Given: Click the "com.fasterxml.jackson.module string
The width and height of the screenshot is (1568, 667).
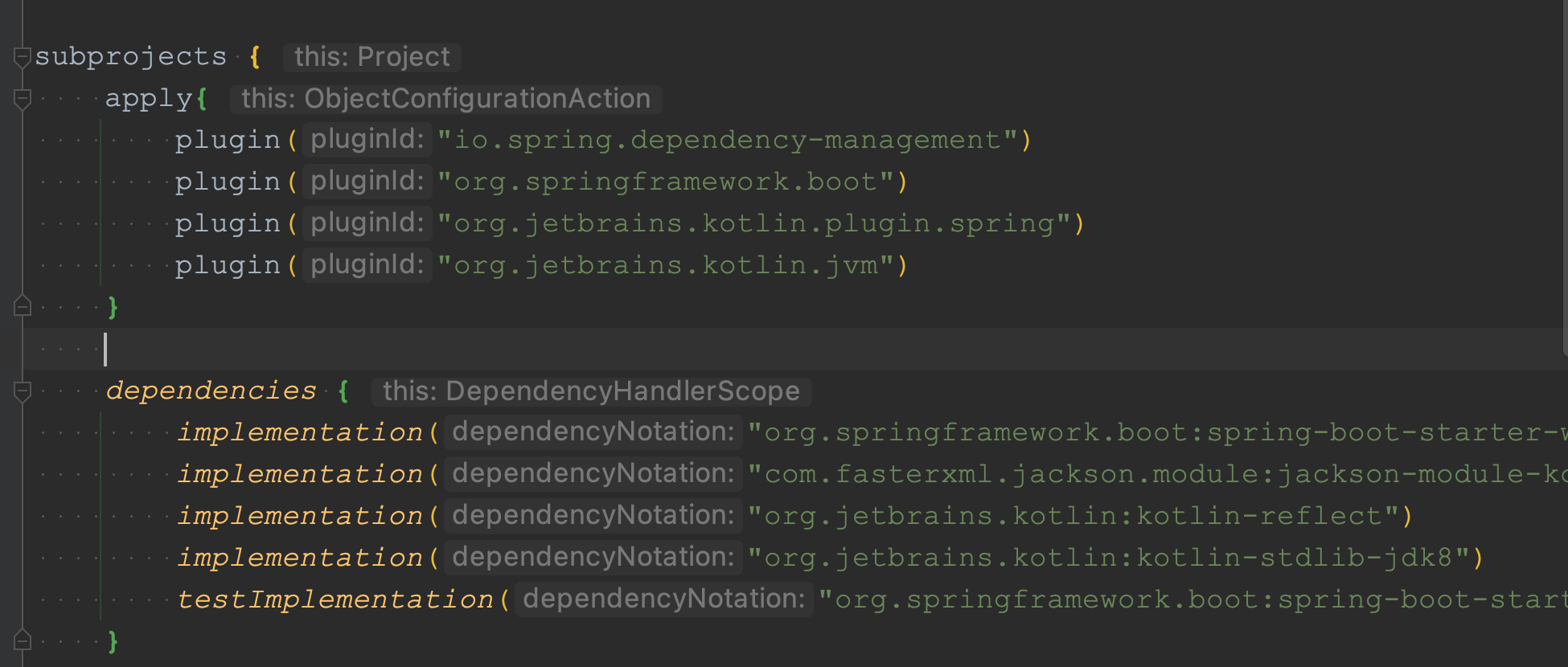Looking at the screenshot, I should [1157, 474].
